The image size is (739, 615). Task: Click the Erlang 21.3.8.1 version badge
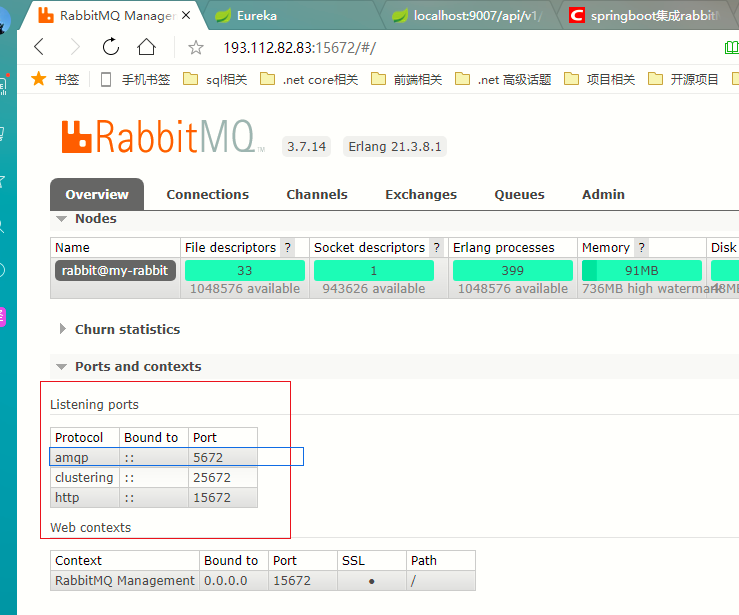point(395,147)
